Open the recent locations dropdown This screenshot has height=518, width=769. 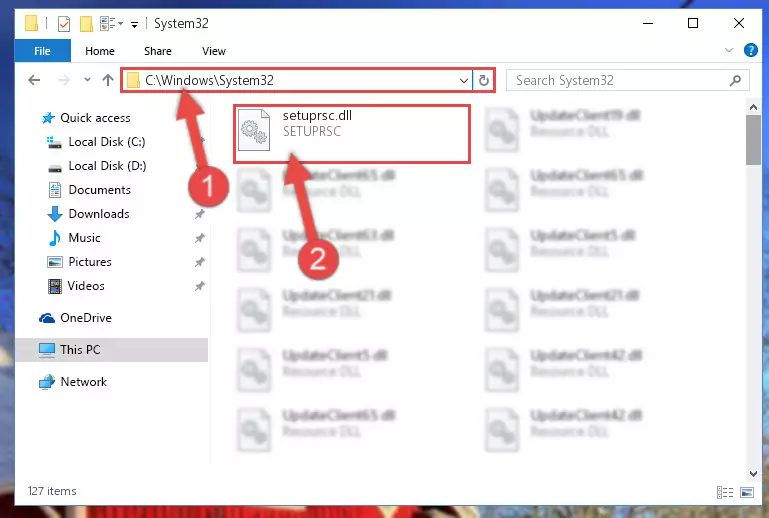(x=87, y=79)
